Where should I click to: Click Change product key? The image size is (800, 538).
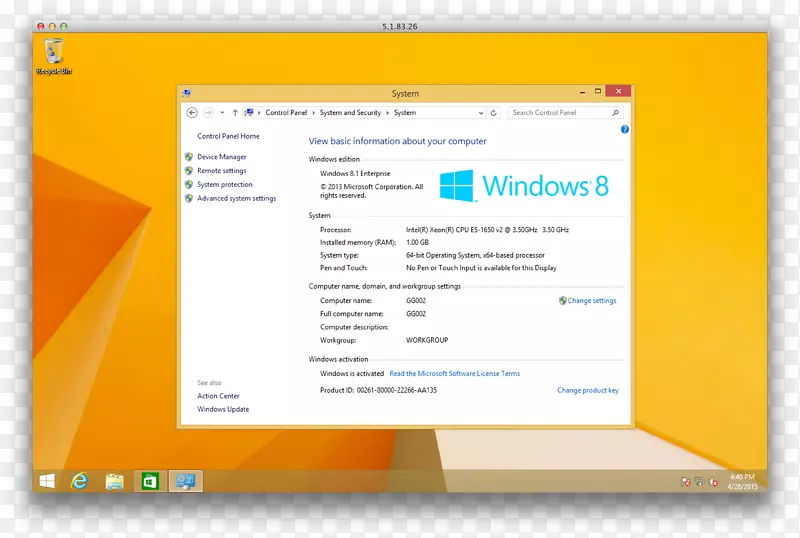588,390
